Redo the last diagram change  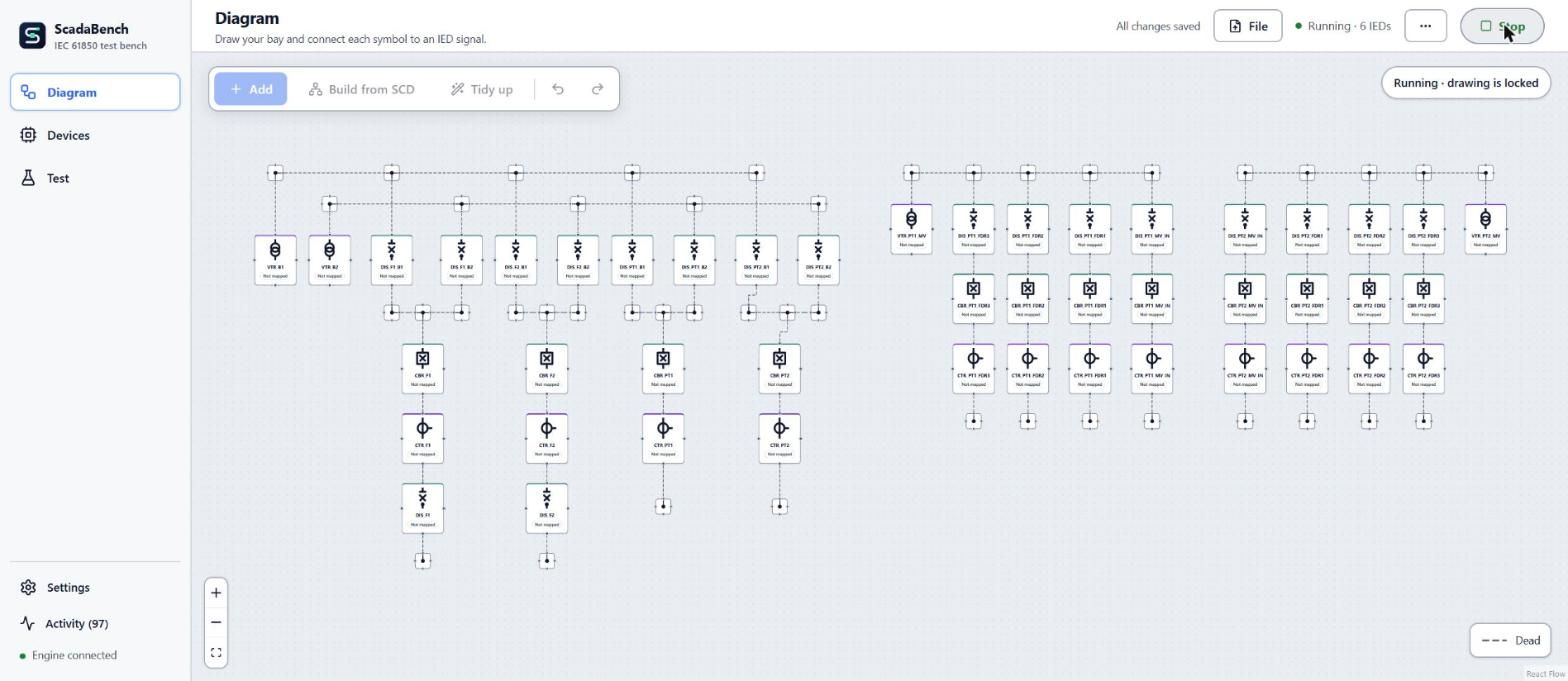(597, 89)
